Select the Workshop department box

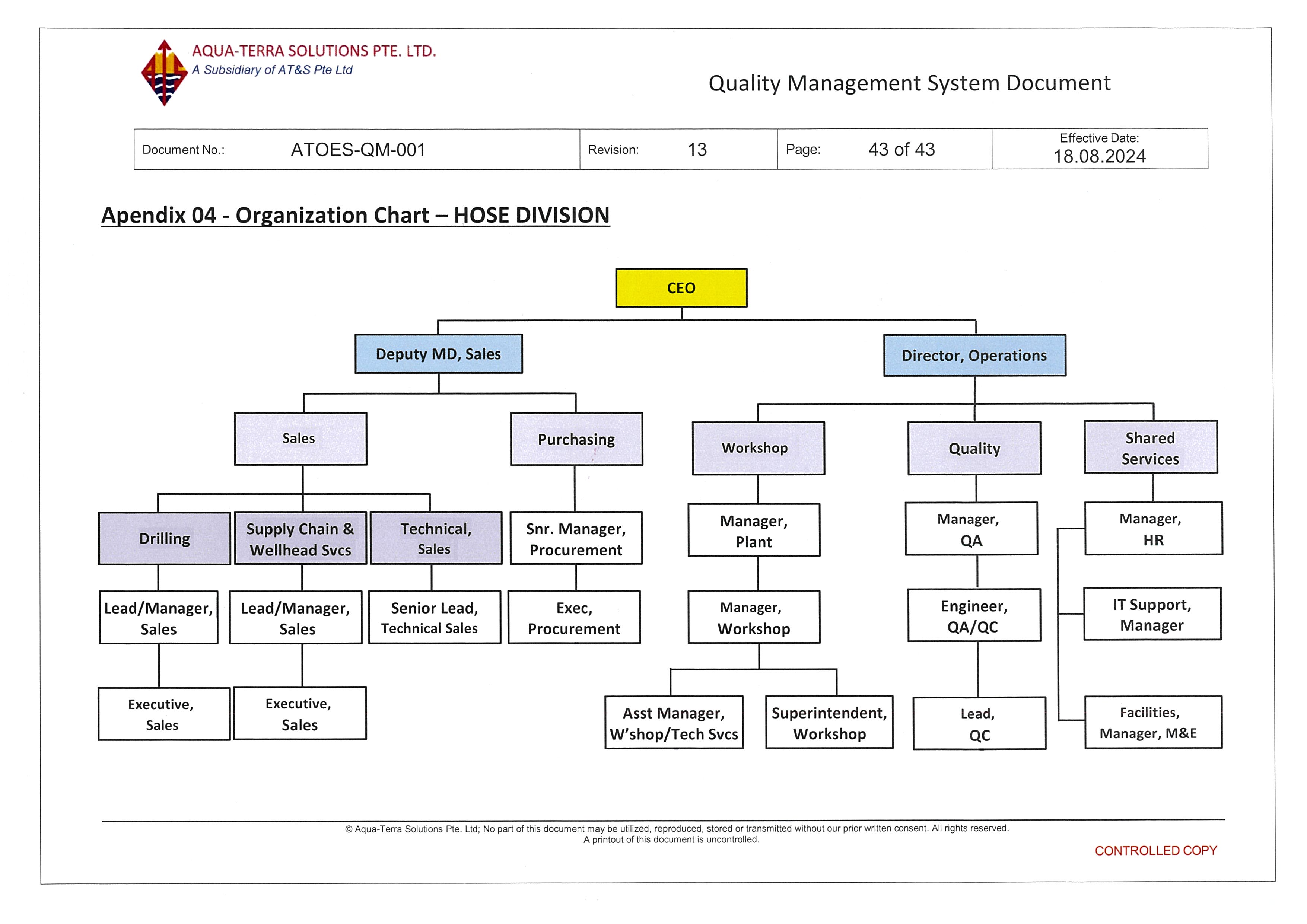point(758,448)
